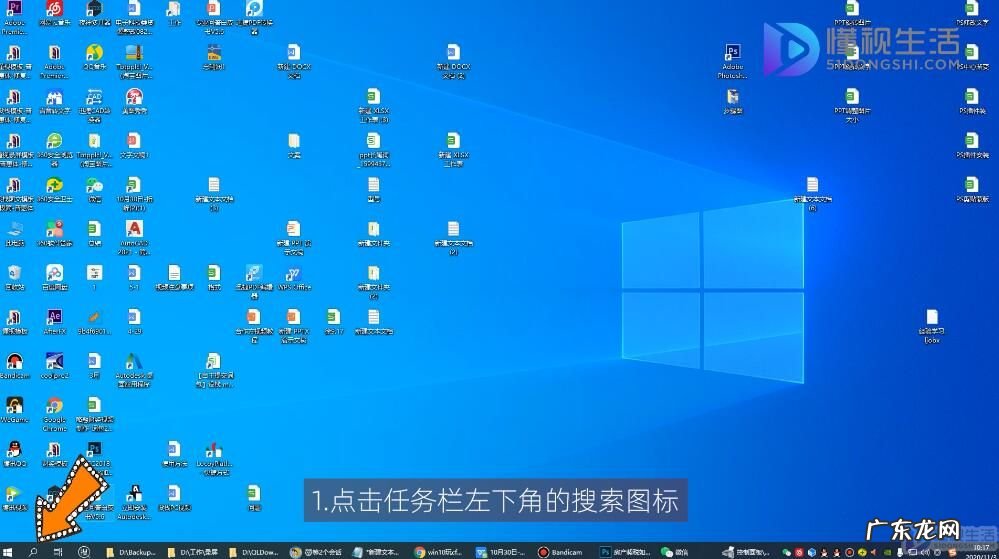
Task: Switch to the Bandicam taskbar window
Action: [561, 552]
